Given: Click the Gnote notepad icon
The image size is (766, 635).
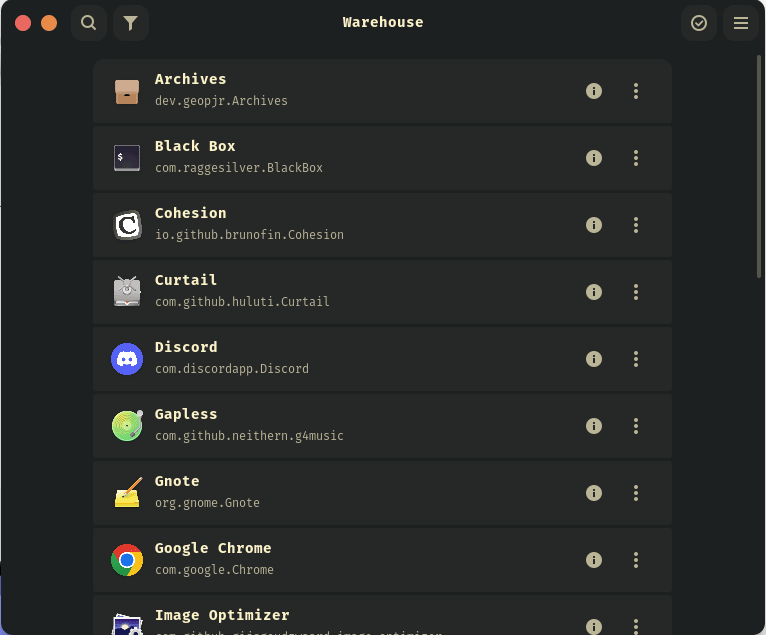Looking at the screenshot, I should point(127,492).
